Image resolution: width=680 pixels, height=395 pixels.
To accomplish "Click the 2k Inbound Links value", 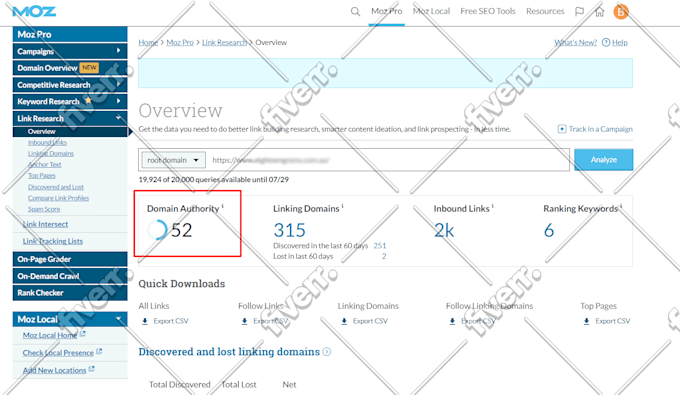I will [444, 230].
